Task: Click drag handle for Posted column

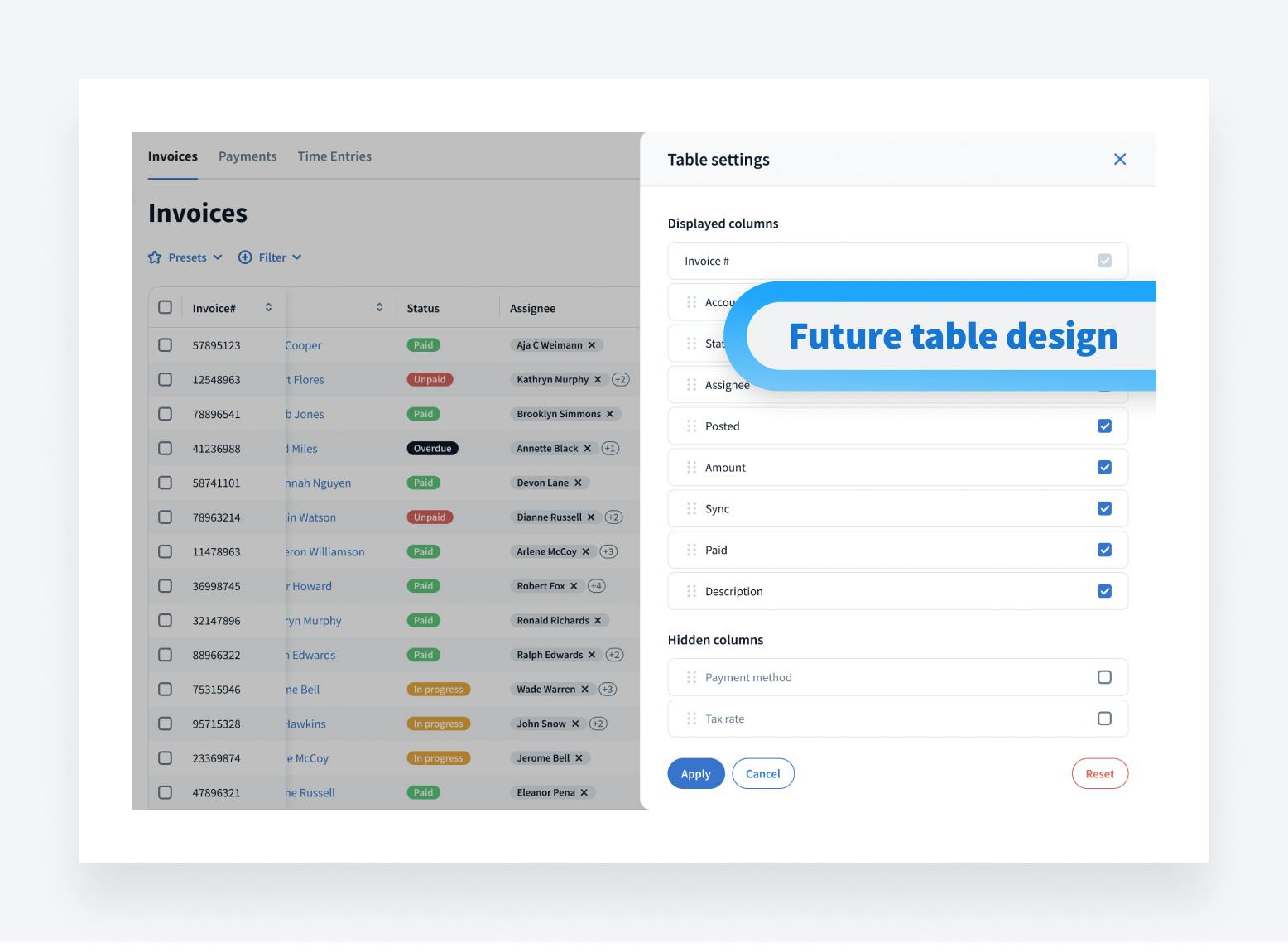Action: pyautogui.click(x=691, y=426)
